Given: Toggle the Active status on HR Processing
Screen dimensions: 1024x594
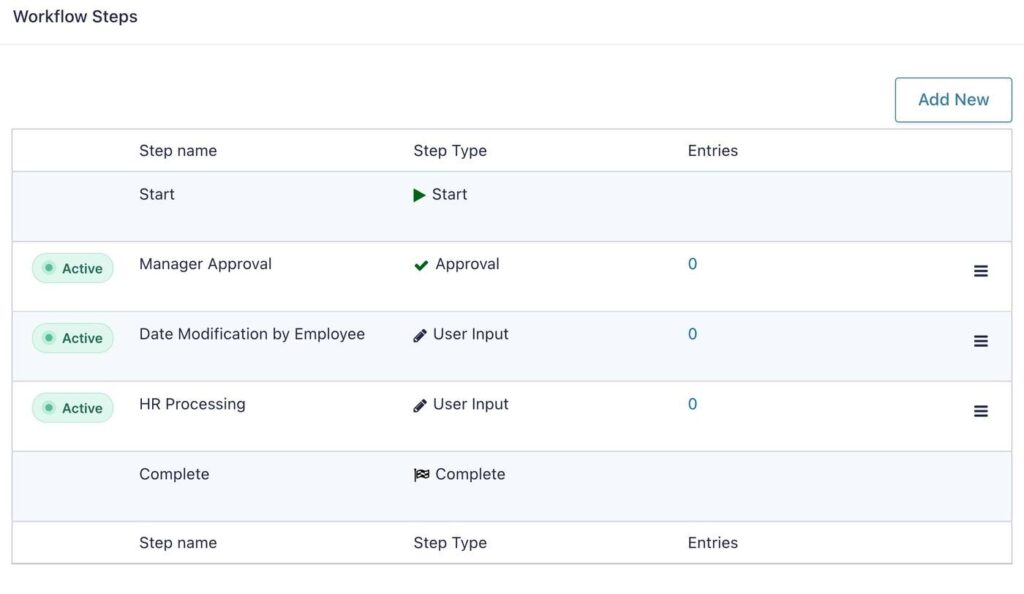Looking at the screenshot, I should coord(72,408).
